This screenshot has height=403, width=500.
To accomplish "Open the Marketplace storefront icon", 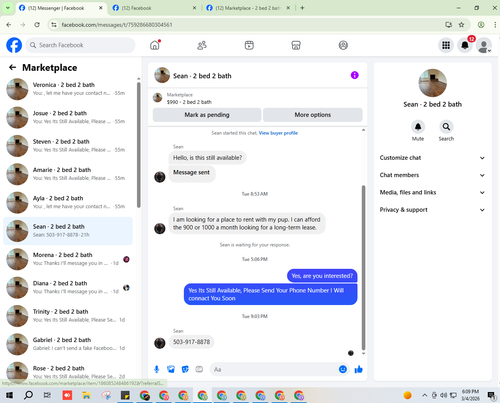I will (296, 45).
